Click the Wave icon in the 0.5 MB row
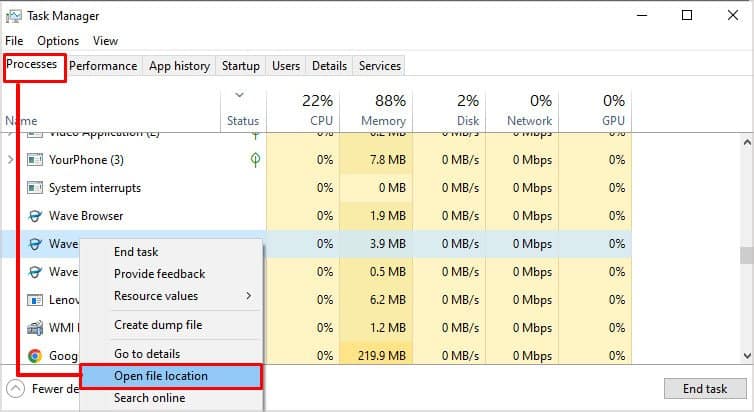Image resolution: width=754 pixels, height=412 pixels. [x=35, y=272]
